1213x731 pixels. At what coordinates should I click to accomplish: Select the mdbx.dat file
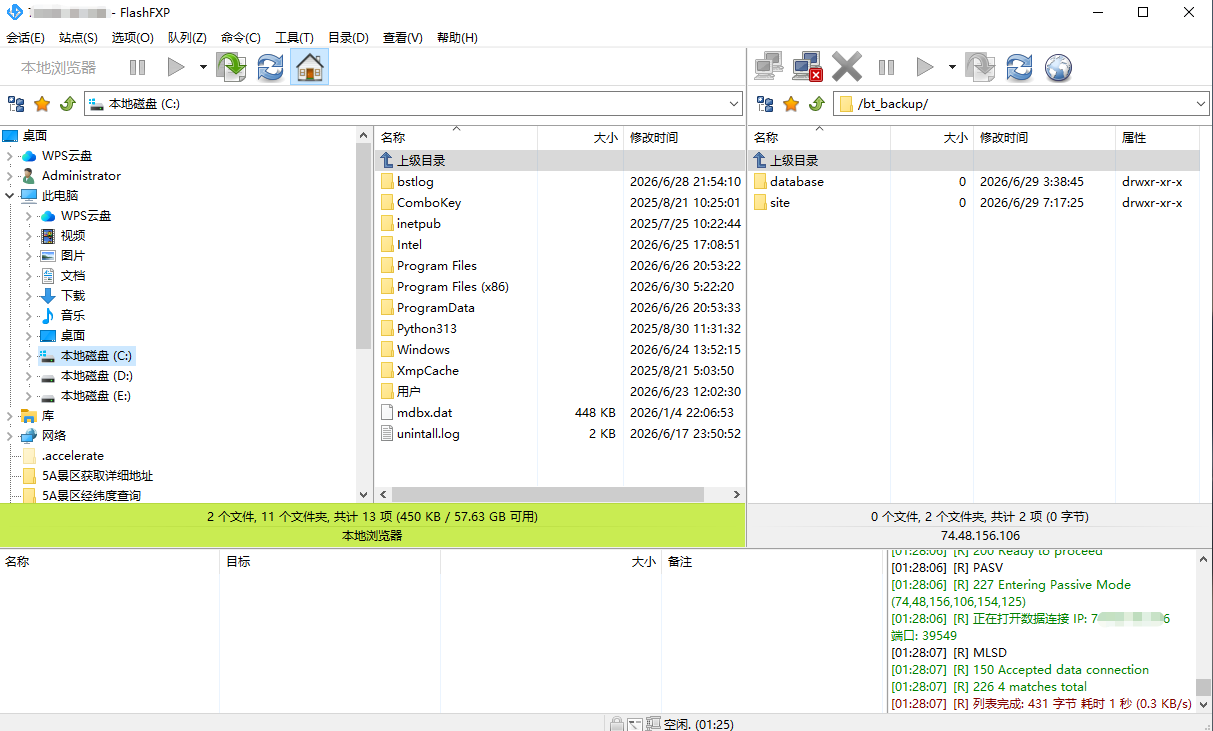[425, 413]
